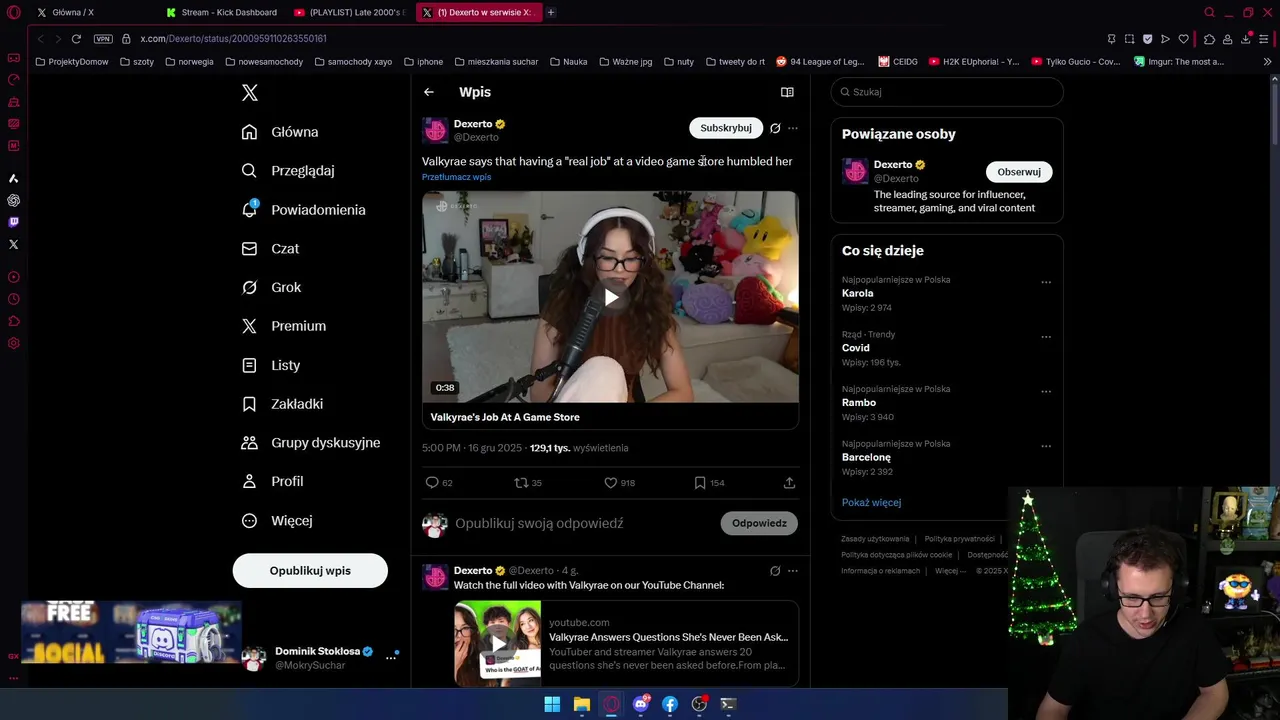Viewport: 1280px width, 720px height.
Task: Play the Valkyrae video
Action: (x=610, y=297)
